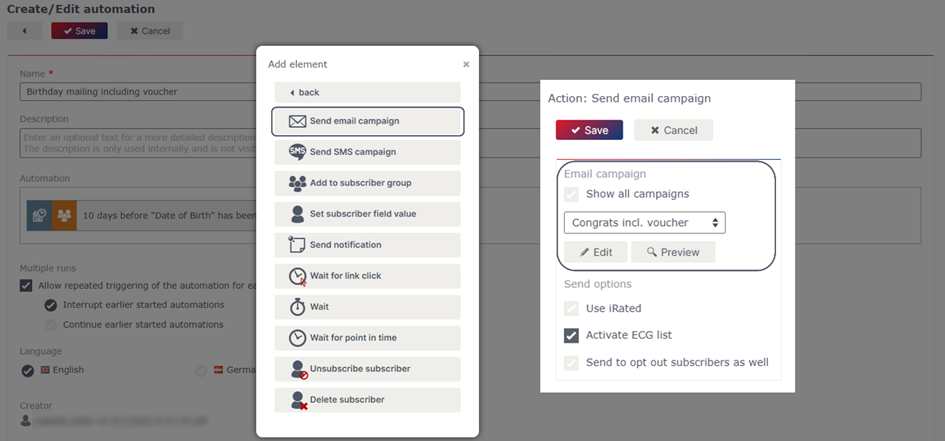This screenshot has height=441, width=945.
Task: Choose Wait for point in time entry
Action: (x=368, y=338)
